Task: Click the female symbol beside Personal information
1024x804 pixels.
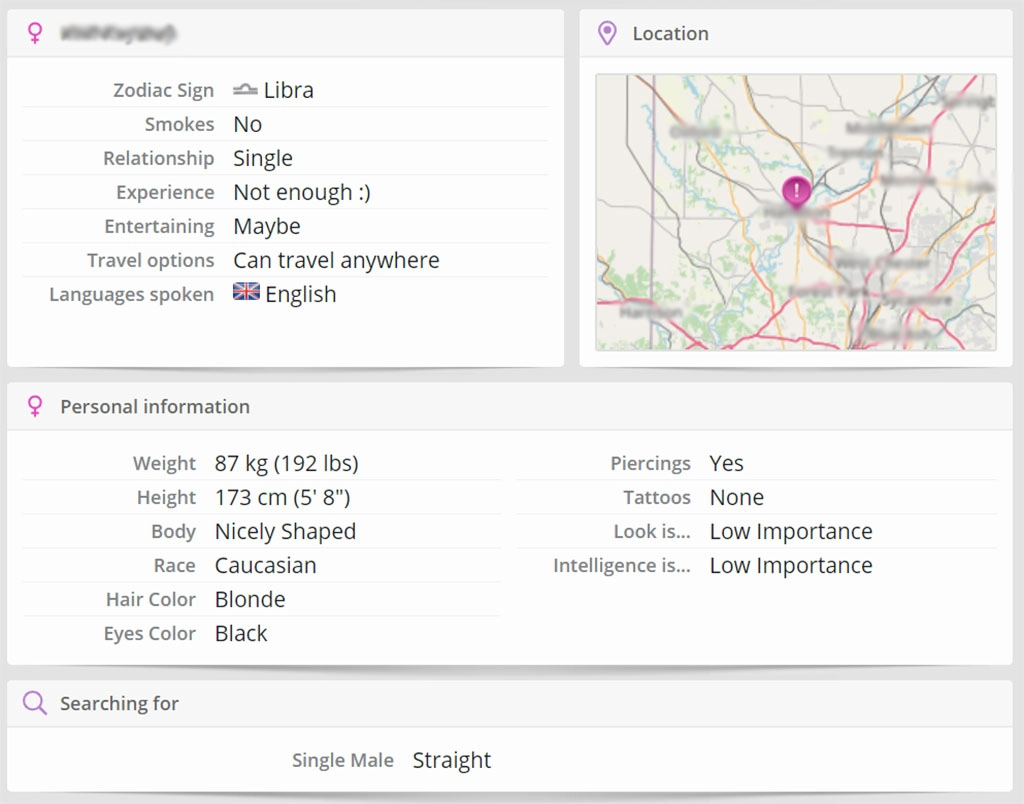Action: (x=35, y=406)
